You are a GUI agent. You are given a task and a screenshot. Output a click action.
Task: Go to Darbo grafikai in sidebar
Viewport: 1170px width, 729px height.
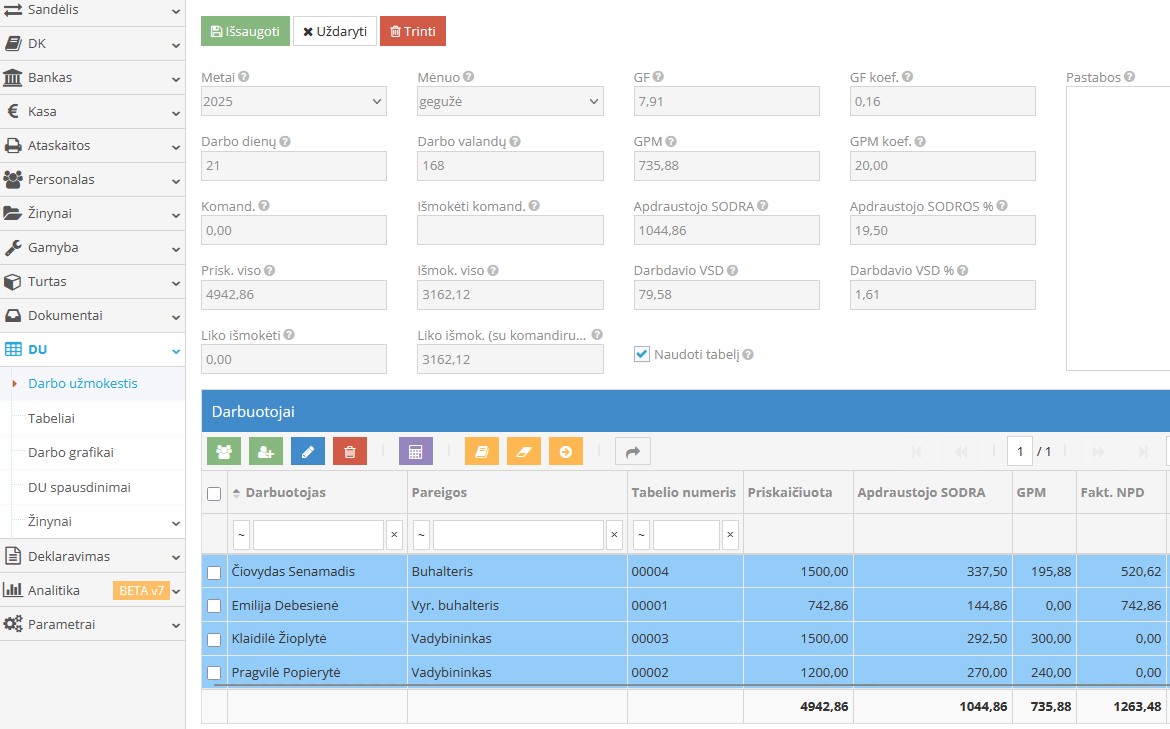click(70, 452)
